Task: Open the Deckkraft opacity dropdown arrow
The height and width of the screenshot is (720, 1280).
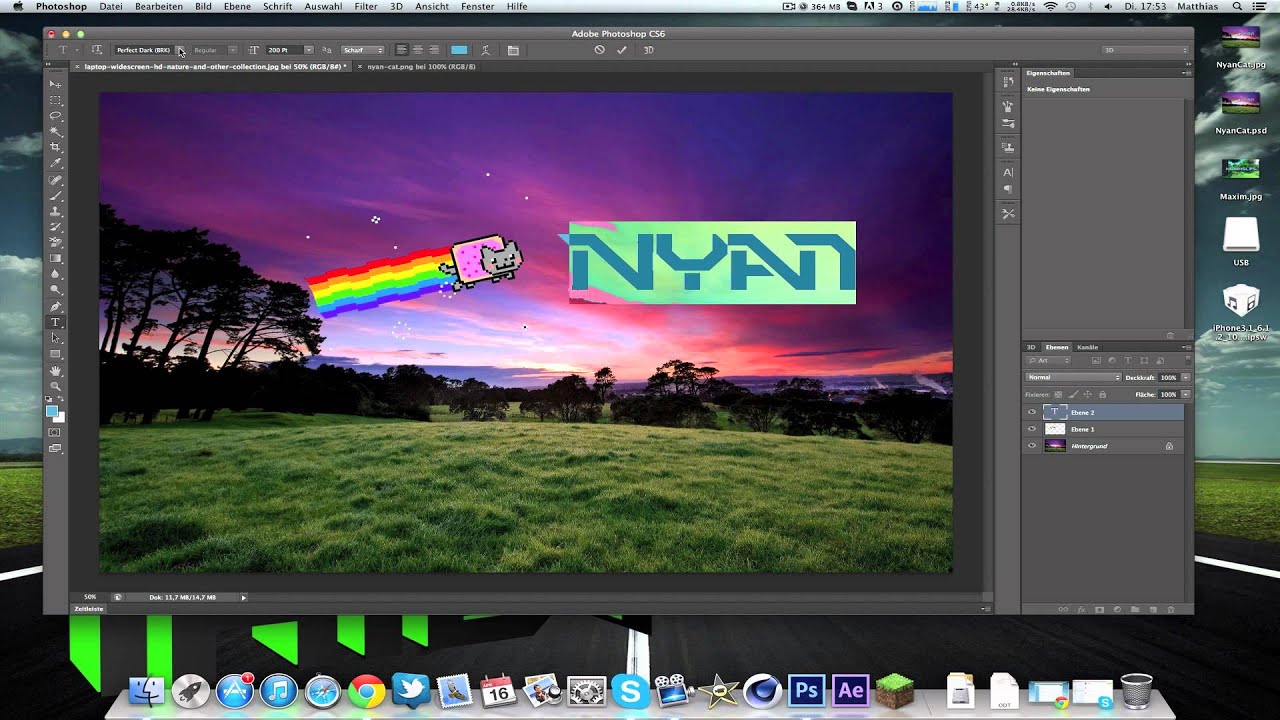Action: point(1185,377)
